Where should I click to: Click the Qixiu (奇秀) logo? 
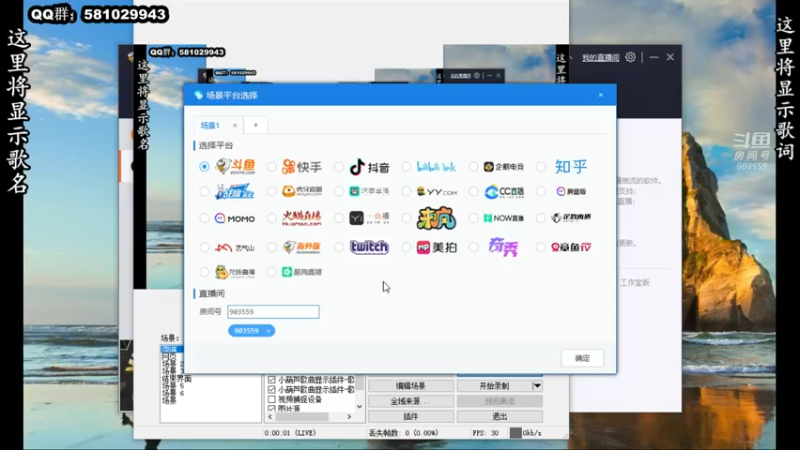coord(504,247)
